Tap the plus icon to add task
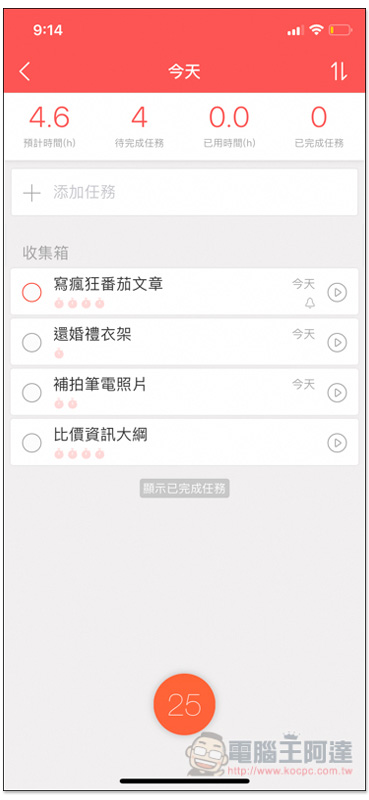 [x=32, y=193]
